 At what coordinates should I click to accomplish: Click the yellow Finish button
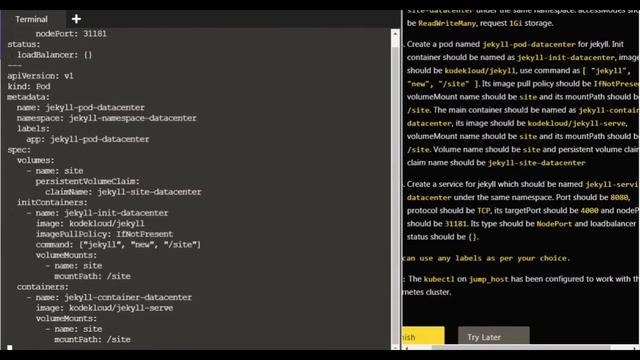point(423,336)
